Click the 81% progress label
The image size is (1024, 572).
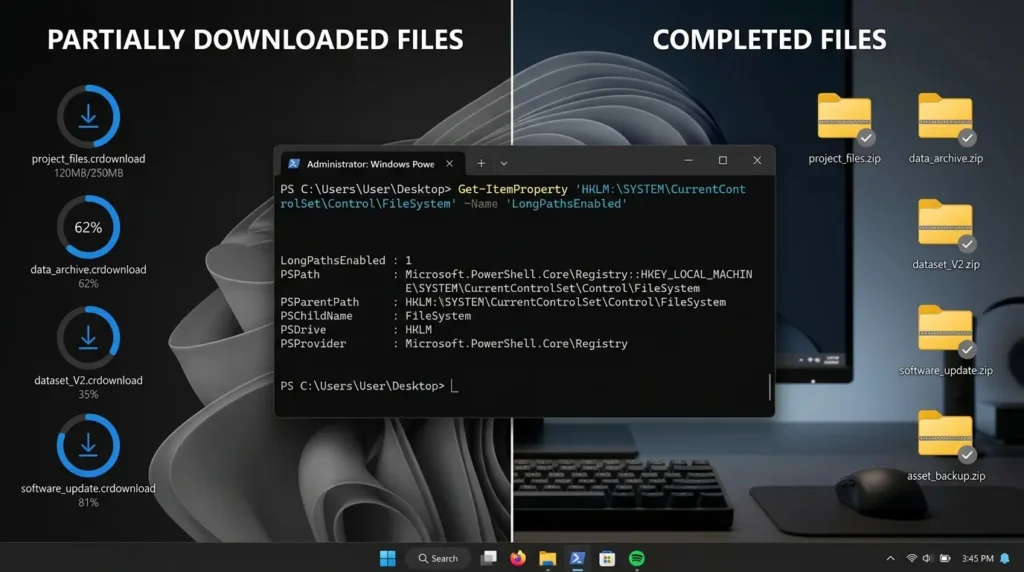88,503
